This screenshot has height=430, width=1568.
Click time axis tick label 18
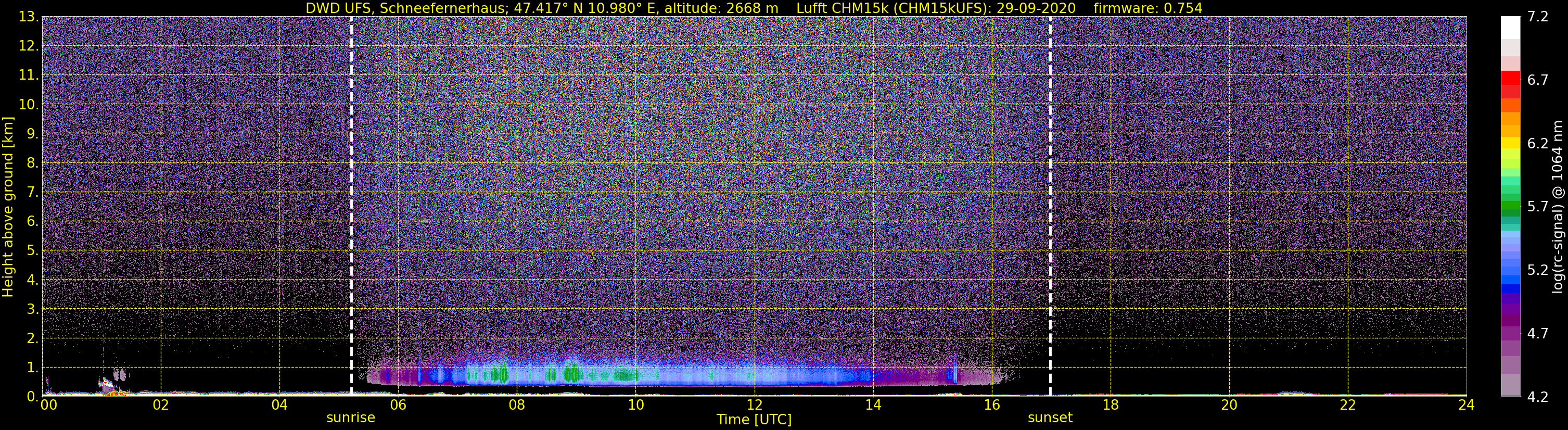[1110, 405]
